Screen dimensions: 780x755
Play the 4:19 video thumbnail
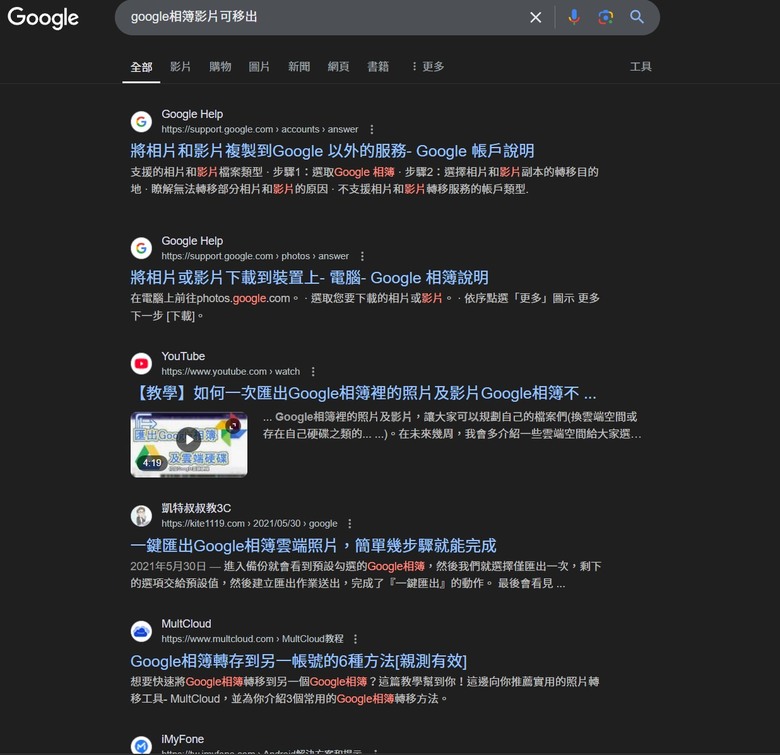pos(189,444)
